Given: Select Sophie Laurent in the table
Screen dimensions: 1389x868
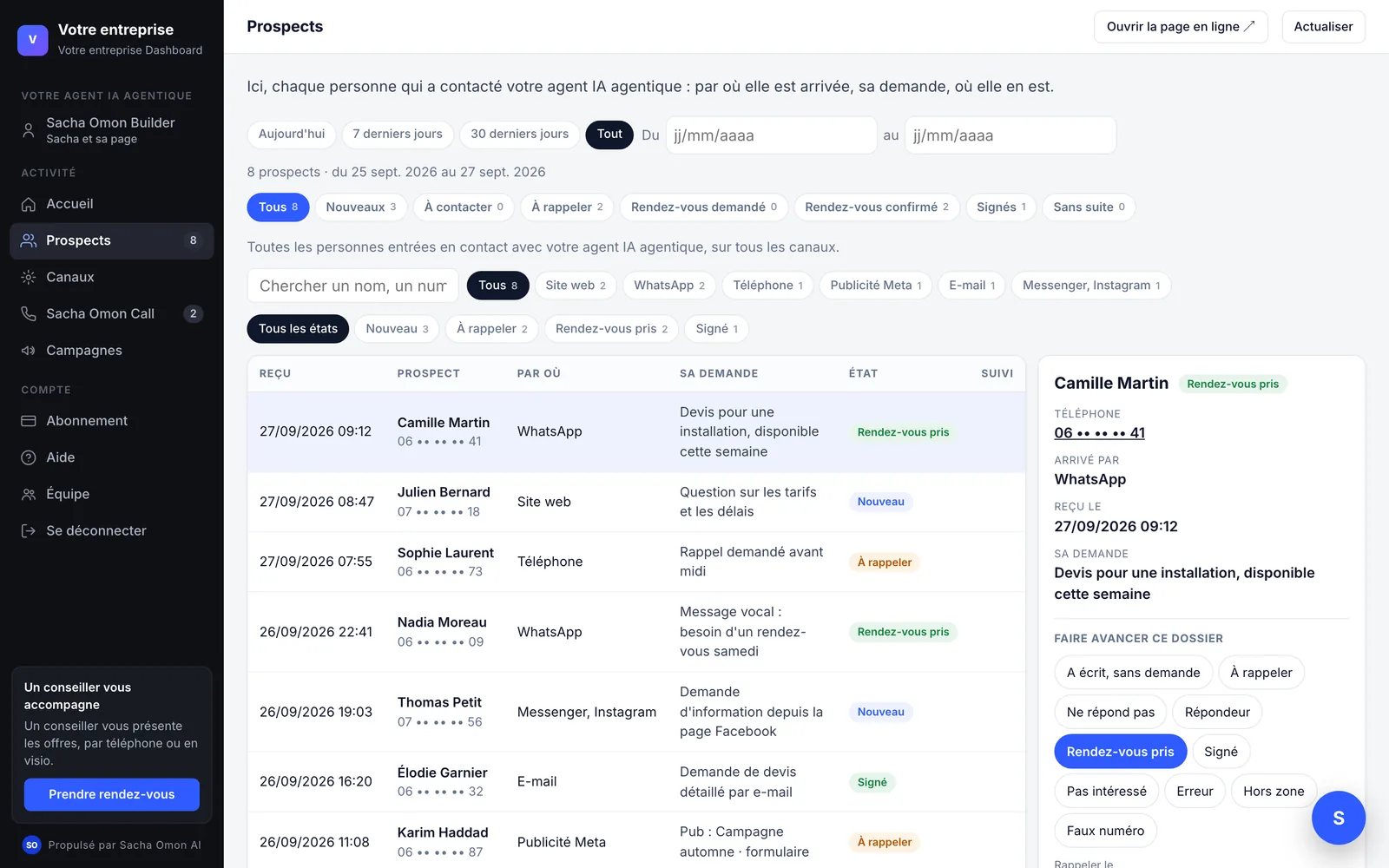Looking at the screenshot, I should tap(636, 562).
